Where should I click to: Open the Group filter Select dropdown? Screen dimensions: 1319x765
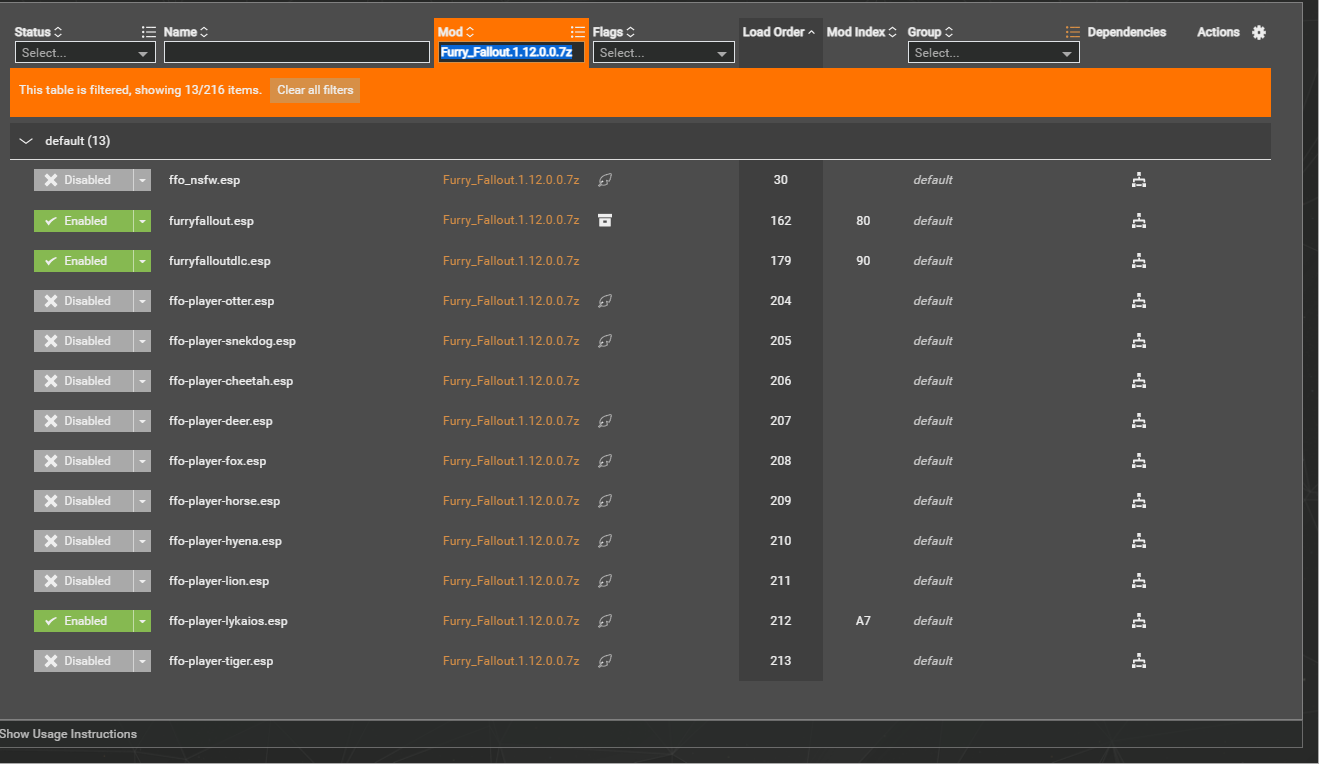pos(994,53)
